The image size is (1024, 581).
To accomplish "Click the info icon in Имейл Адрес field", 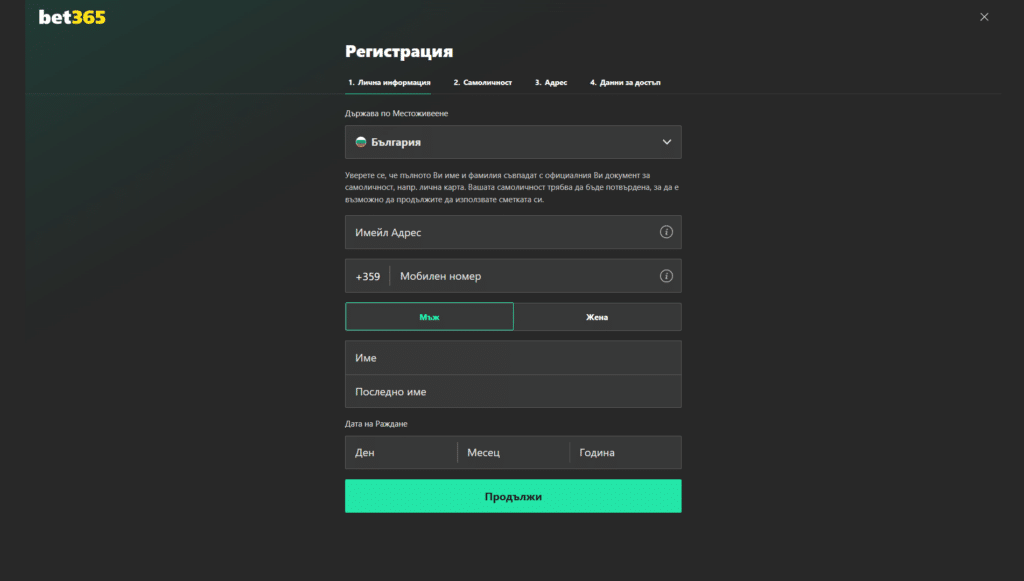I will point(666,232).
